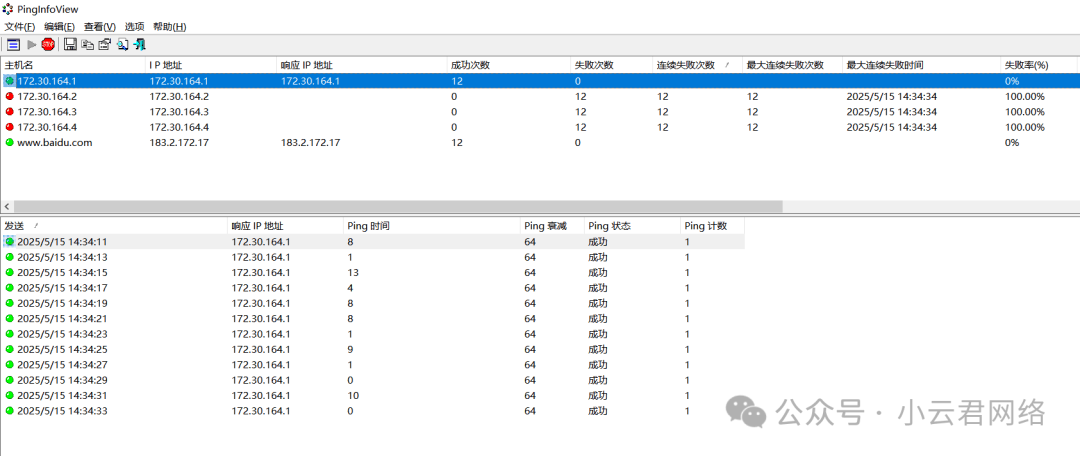
Task: Select ping record 2025/5/15 14:34:21
Action: tap(373, 318)
